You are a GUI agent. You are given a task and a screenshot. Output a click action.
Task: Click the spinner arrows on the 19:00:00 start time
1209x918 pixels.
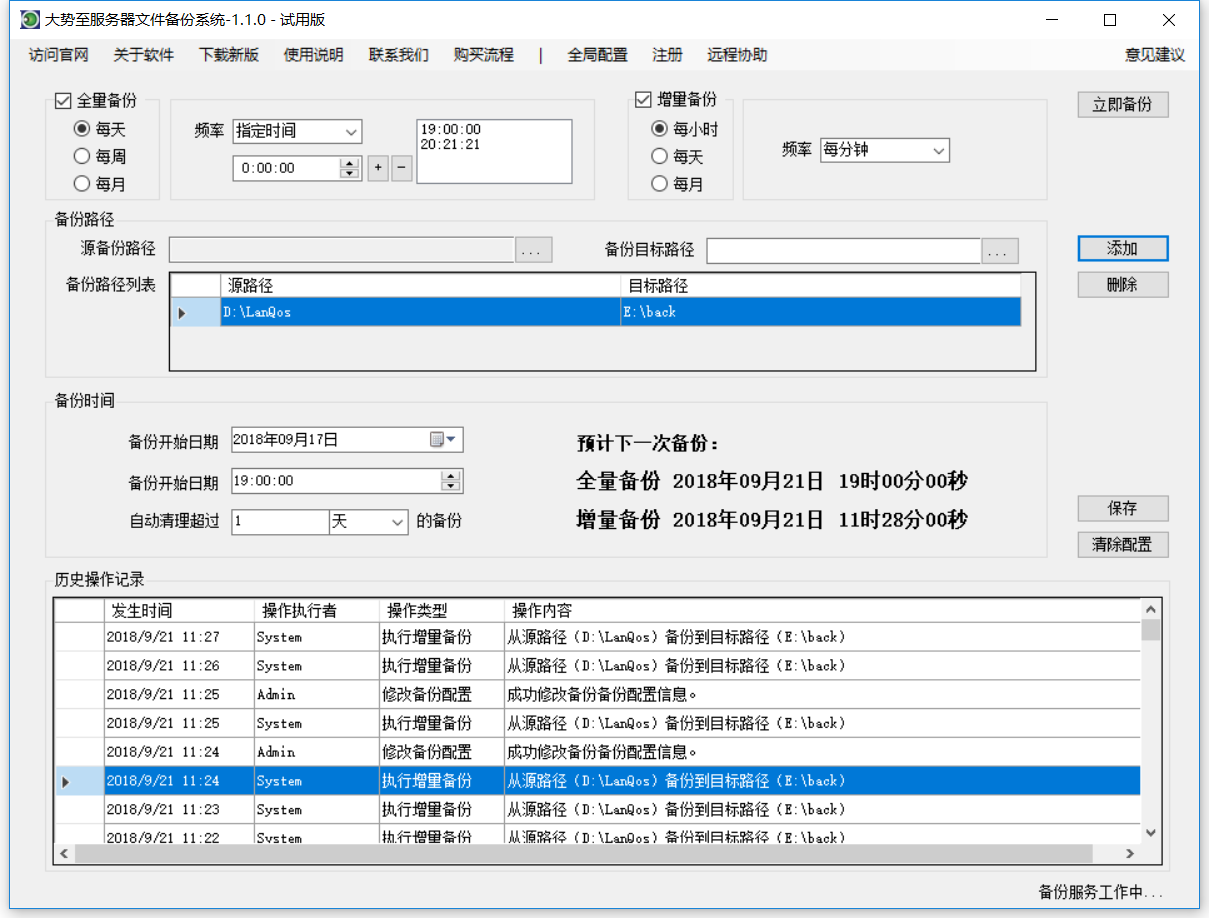click(451, 481)
